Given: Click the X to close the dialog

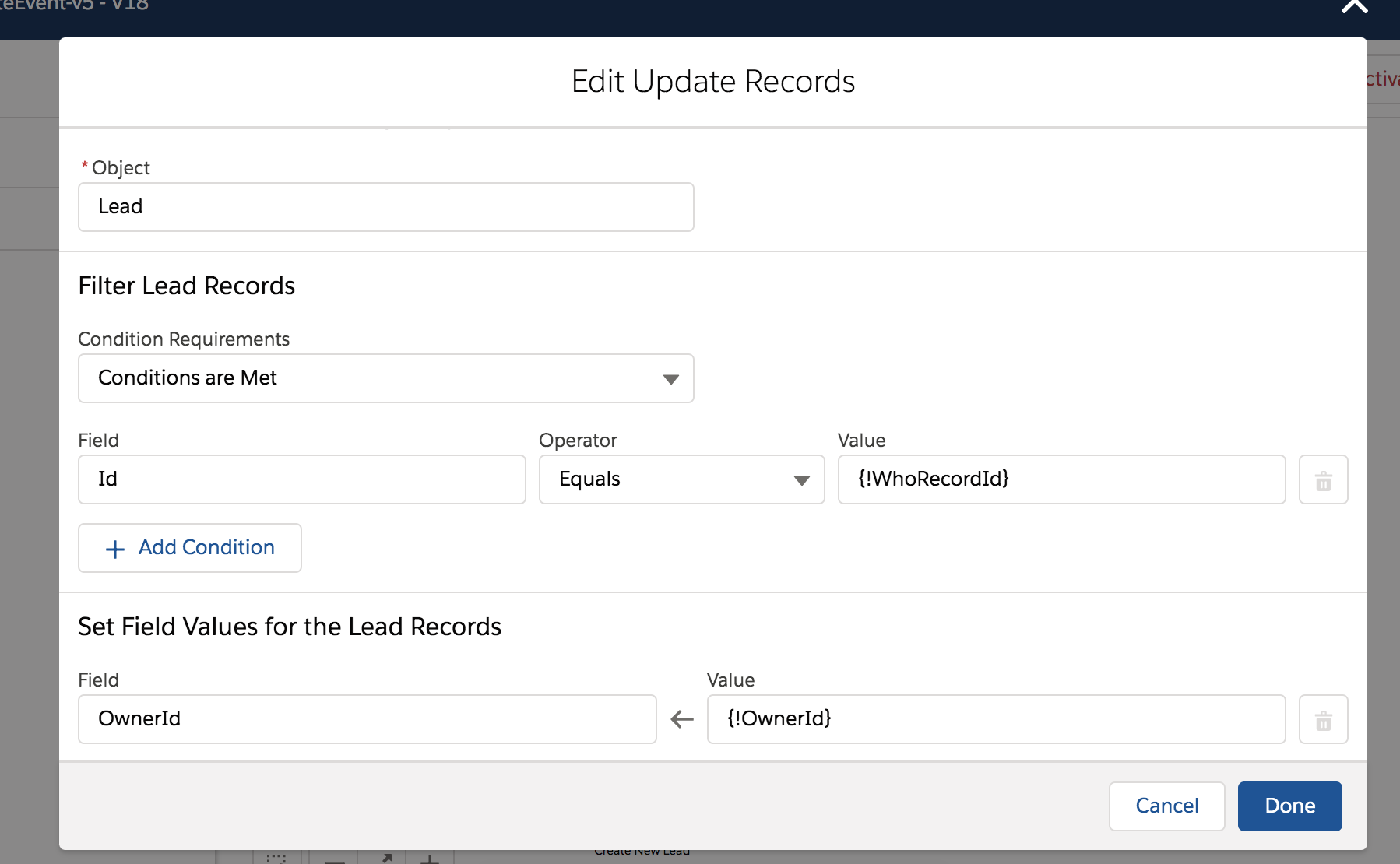Looking at the screenshot, I should (x=1356, y=8).
